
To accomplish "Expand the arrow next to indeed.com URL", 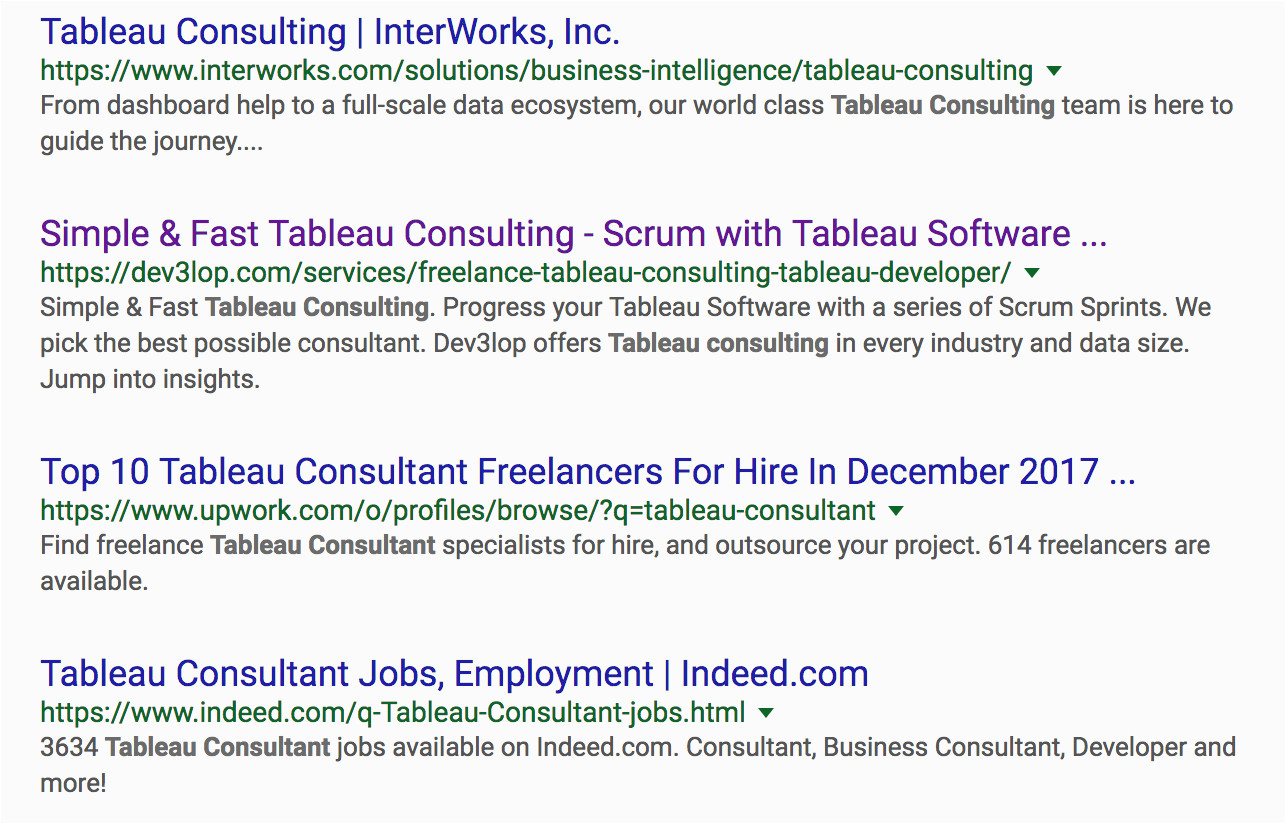I will pos(766,713).
